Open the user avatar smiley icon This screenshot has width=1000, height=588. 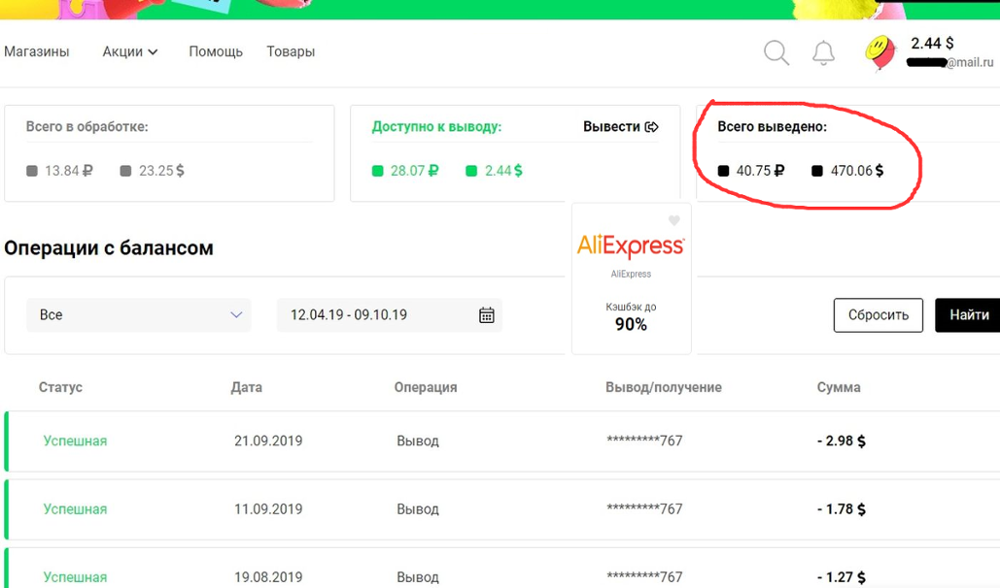point(880,52)
